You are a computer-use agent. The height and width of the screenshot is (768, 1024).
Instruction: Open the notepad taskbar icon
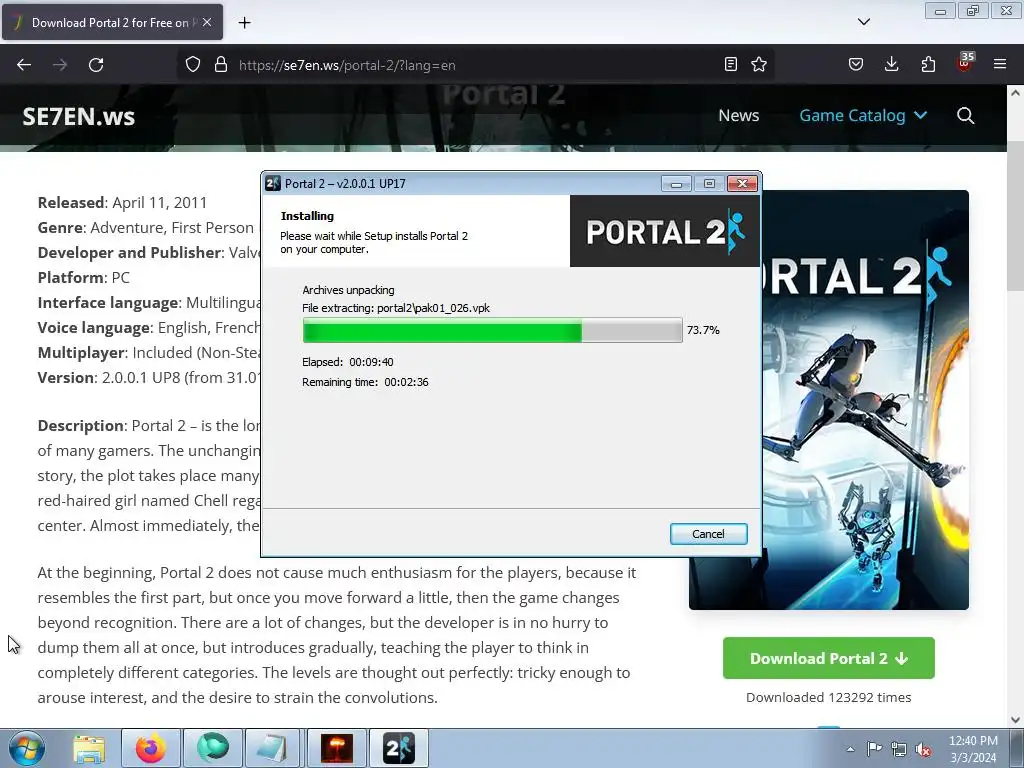point(274,748)
